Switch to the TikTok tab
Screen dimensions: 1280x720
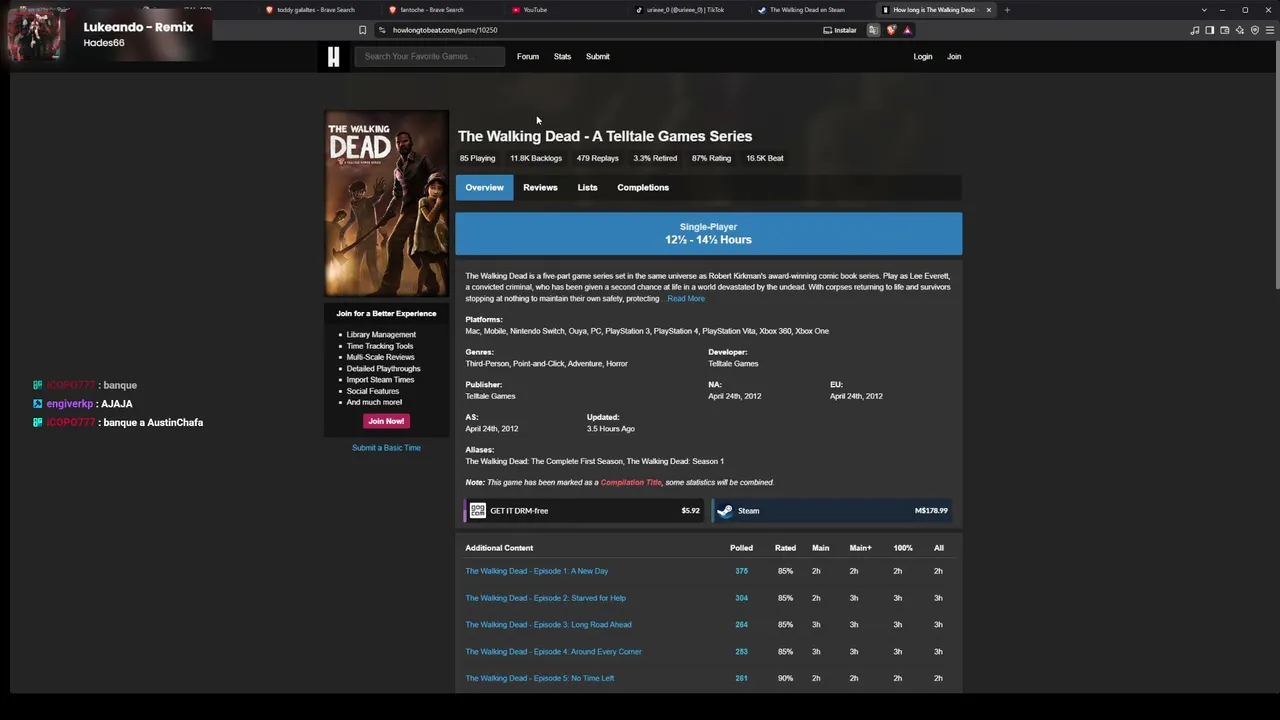[685, 10]
